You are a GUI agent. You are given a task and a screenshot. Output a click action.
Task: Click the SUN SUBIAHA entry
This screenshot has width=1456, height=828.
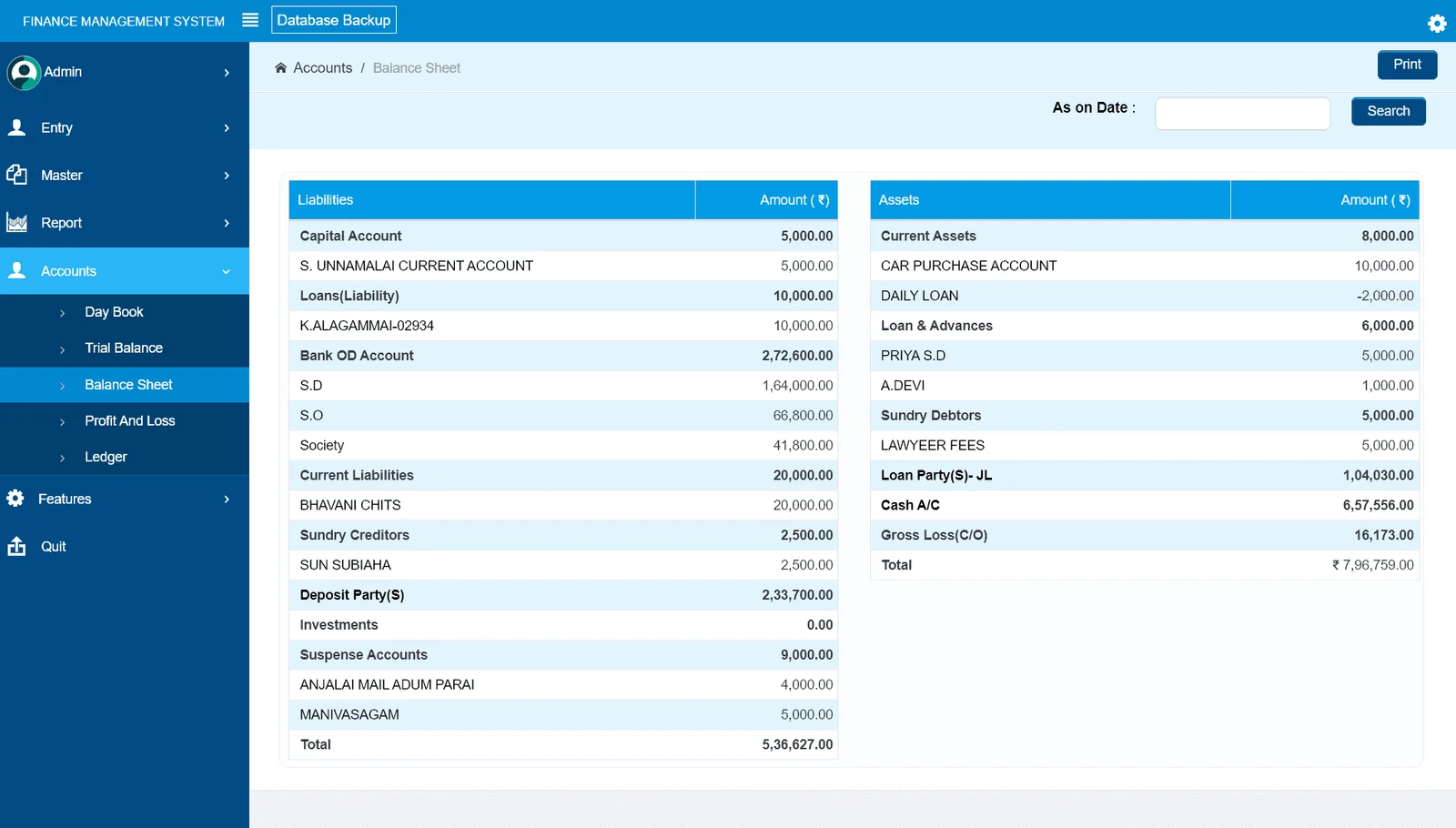pyautogui.click(x=346, y=565)
